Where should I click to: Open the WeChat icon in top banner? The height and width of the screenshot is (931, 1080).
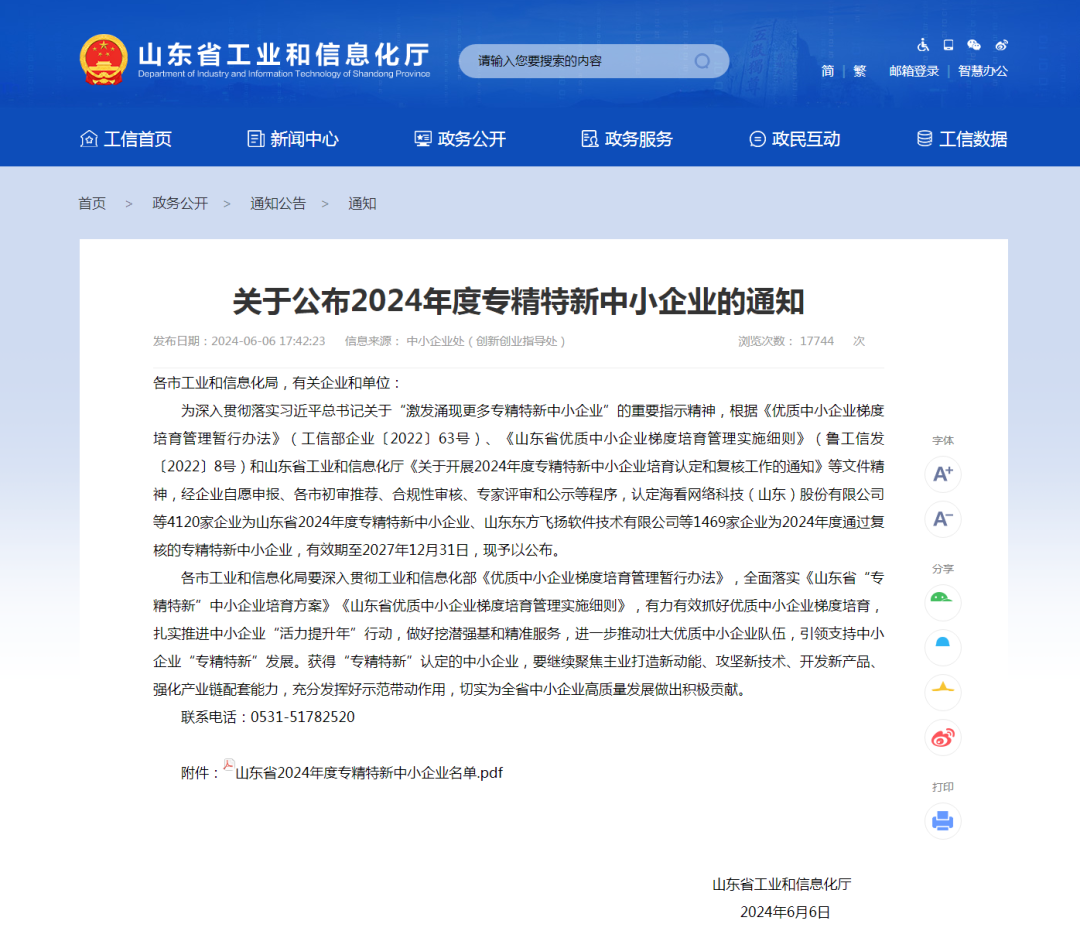(973, 45)
